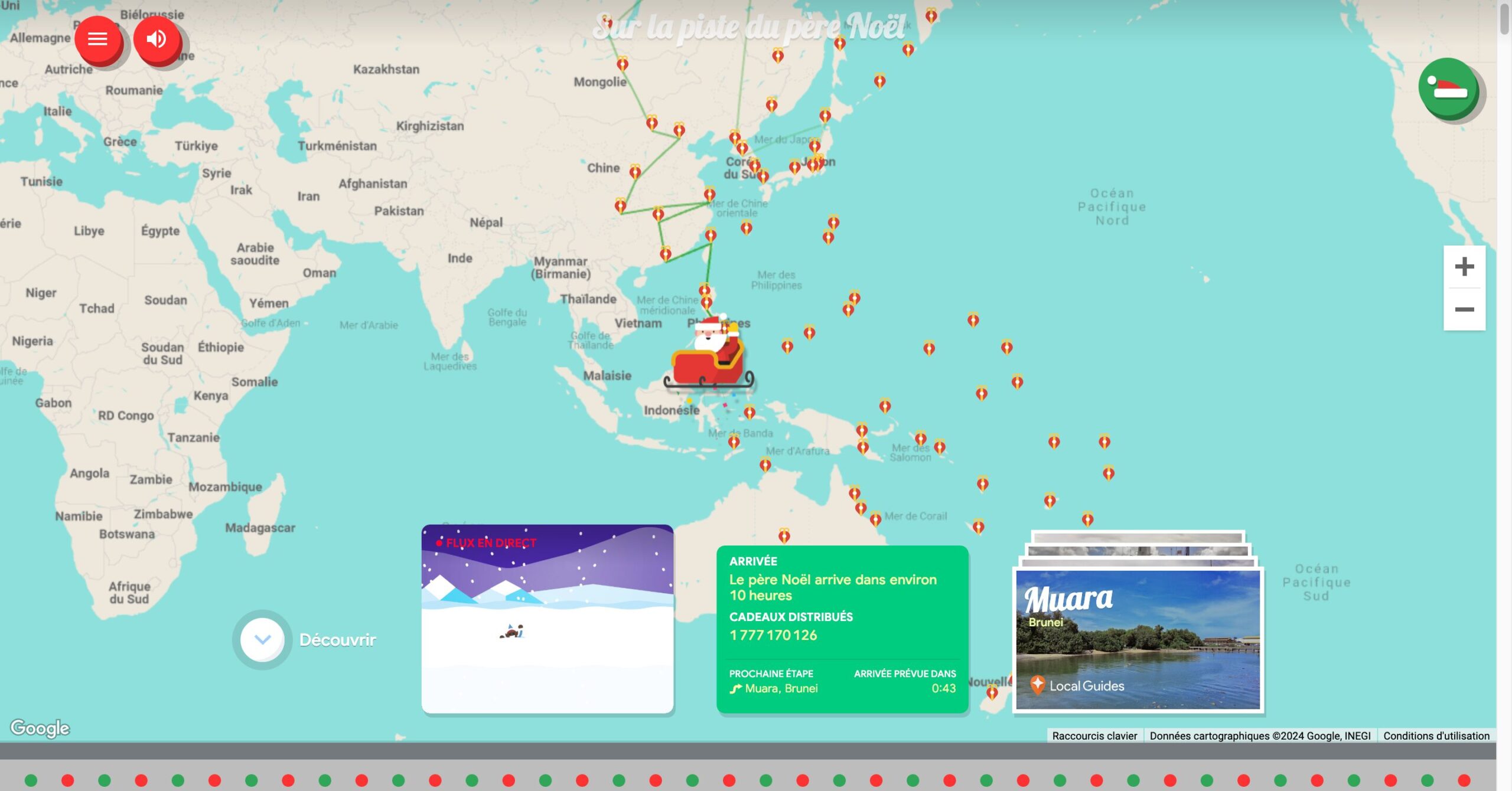Click the gift marker near Mongolie label
The height and width of the screenshot is (791, 1512).
coord(623,64)
